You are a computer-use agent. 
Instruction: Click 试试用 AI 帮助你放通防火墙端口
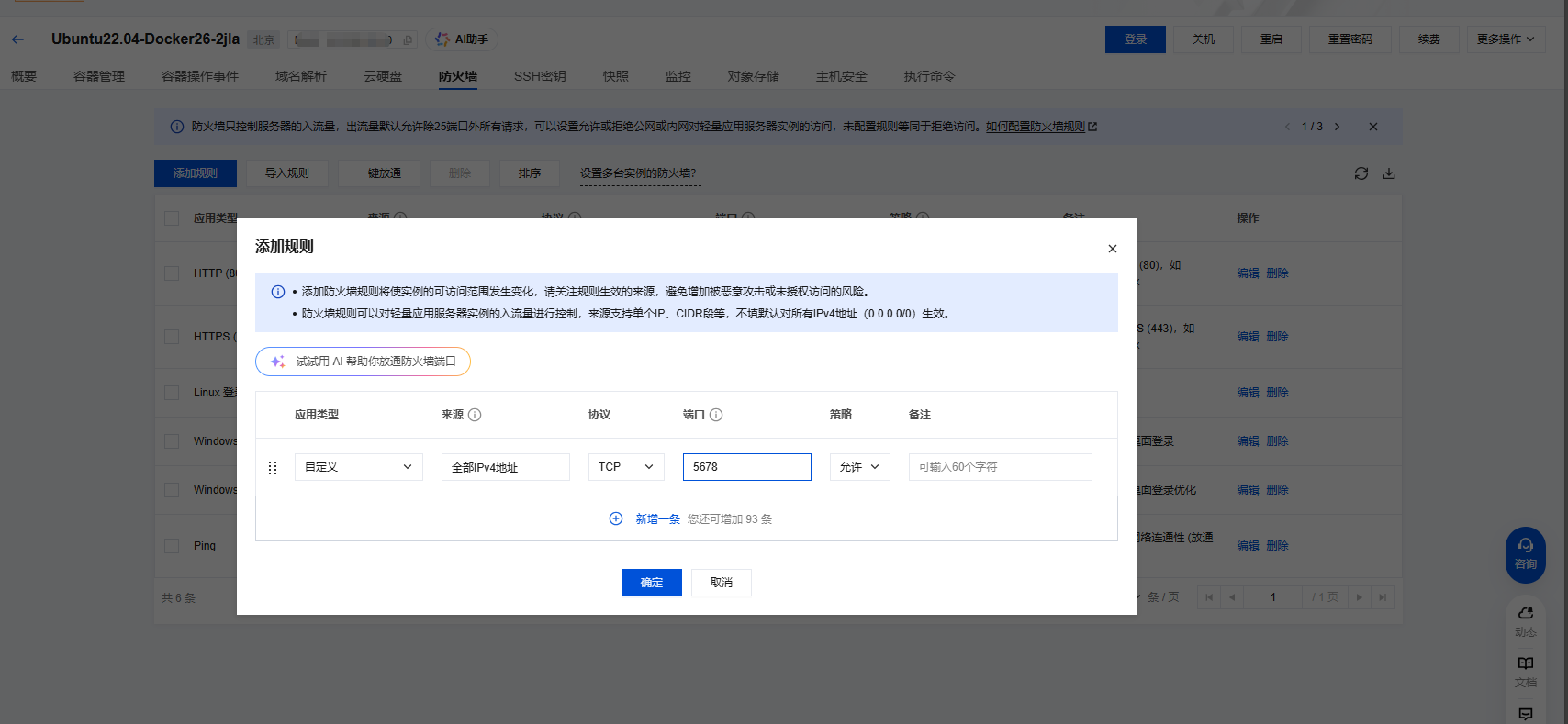point(363,362)
